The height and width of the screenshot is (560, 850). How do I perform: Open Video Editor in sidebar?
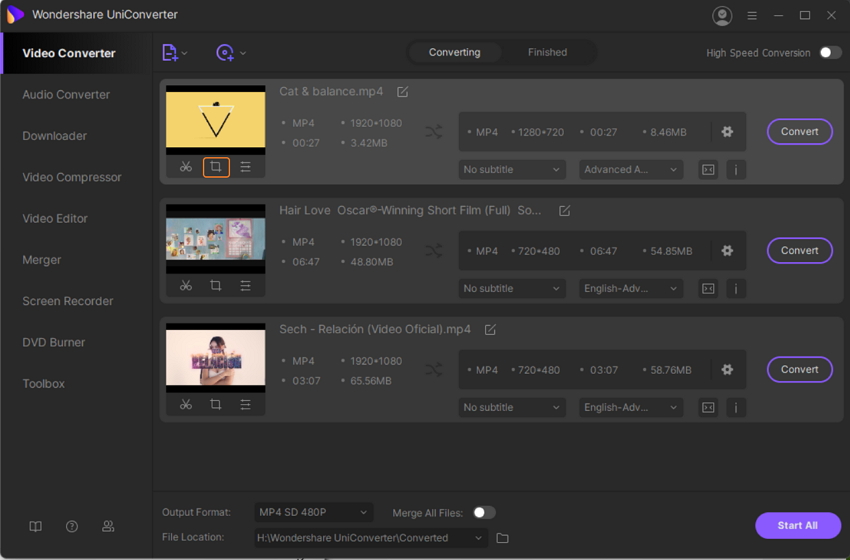click(x=55, y=218)
